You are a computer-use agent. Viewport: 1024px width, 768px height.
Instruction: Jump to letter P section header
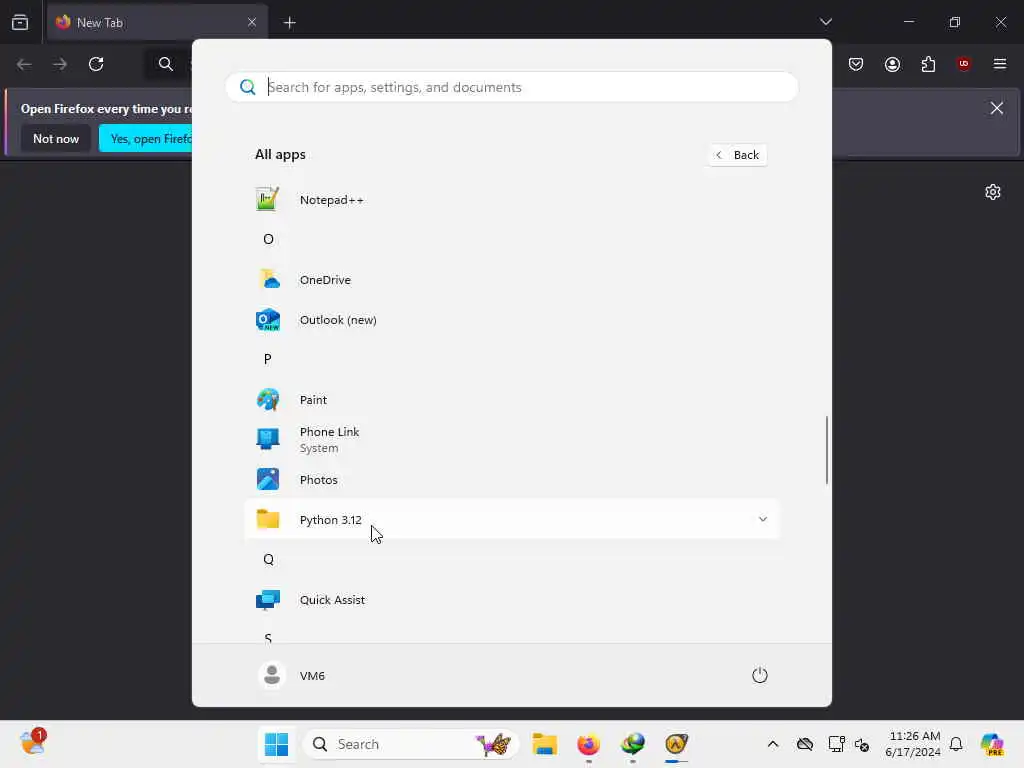click(268, 359)
